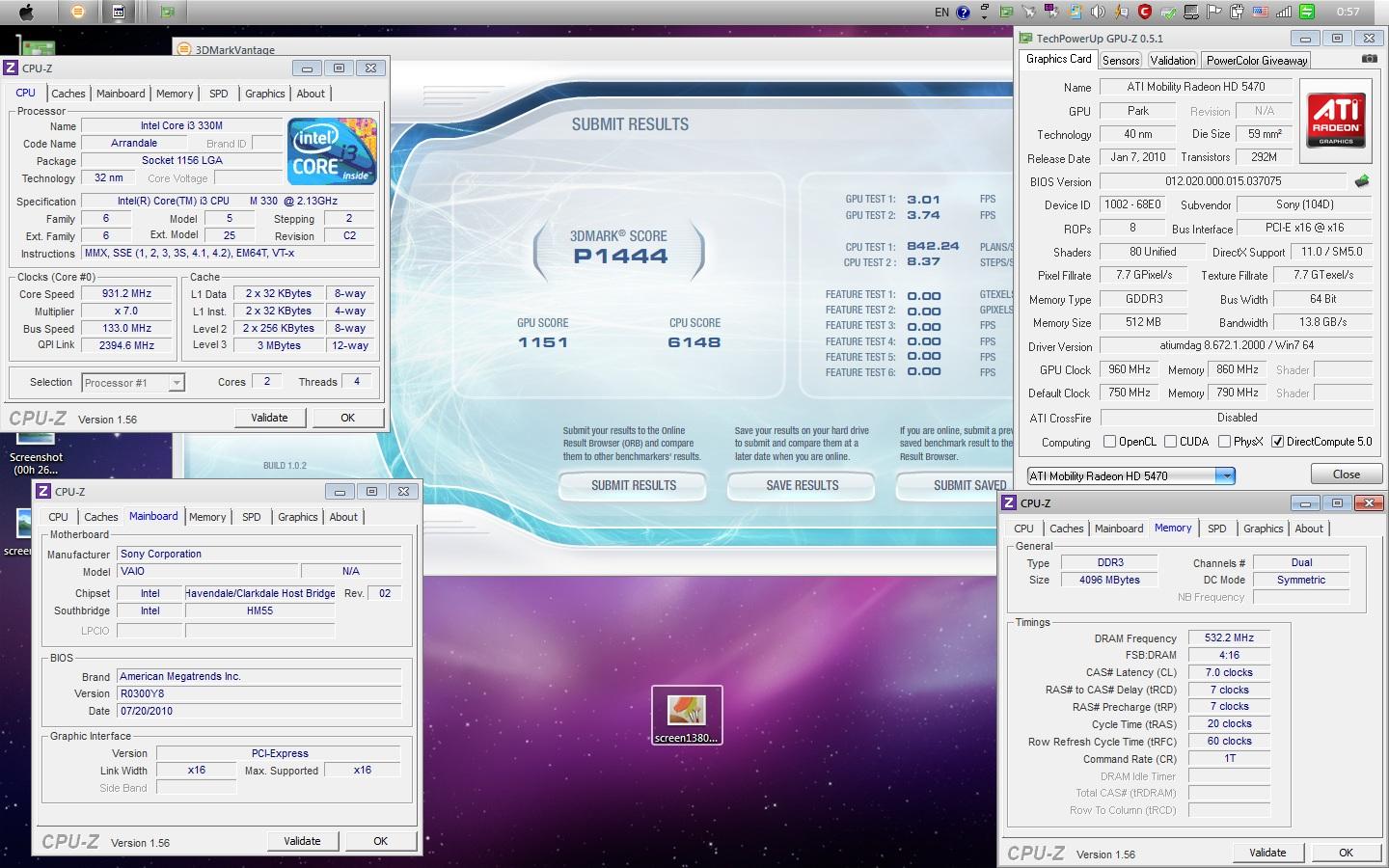The height and width of the screenshot is (868, 1389).
Task: Click the Core Speed 931.2 MHz value
Action: tap(127, 293)
